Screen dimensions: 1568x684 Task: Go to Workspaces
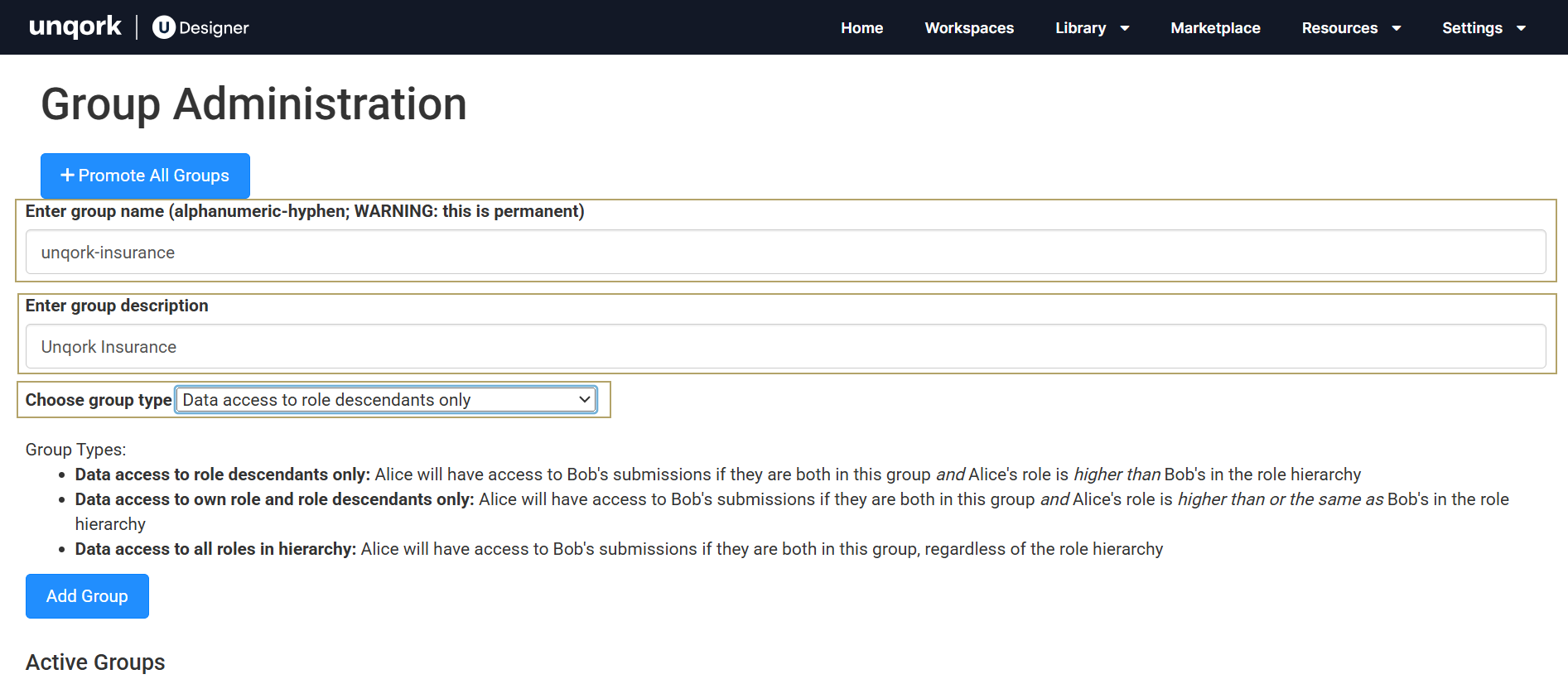[969, 28]
